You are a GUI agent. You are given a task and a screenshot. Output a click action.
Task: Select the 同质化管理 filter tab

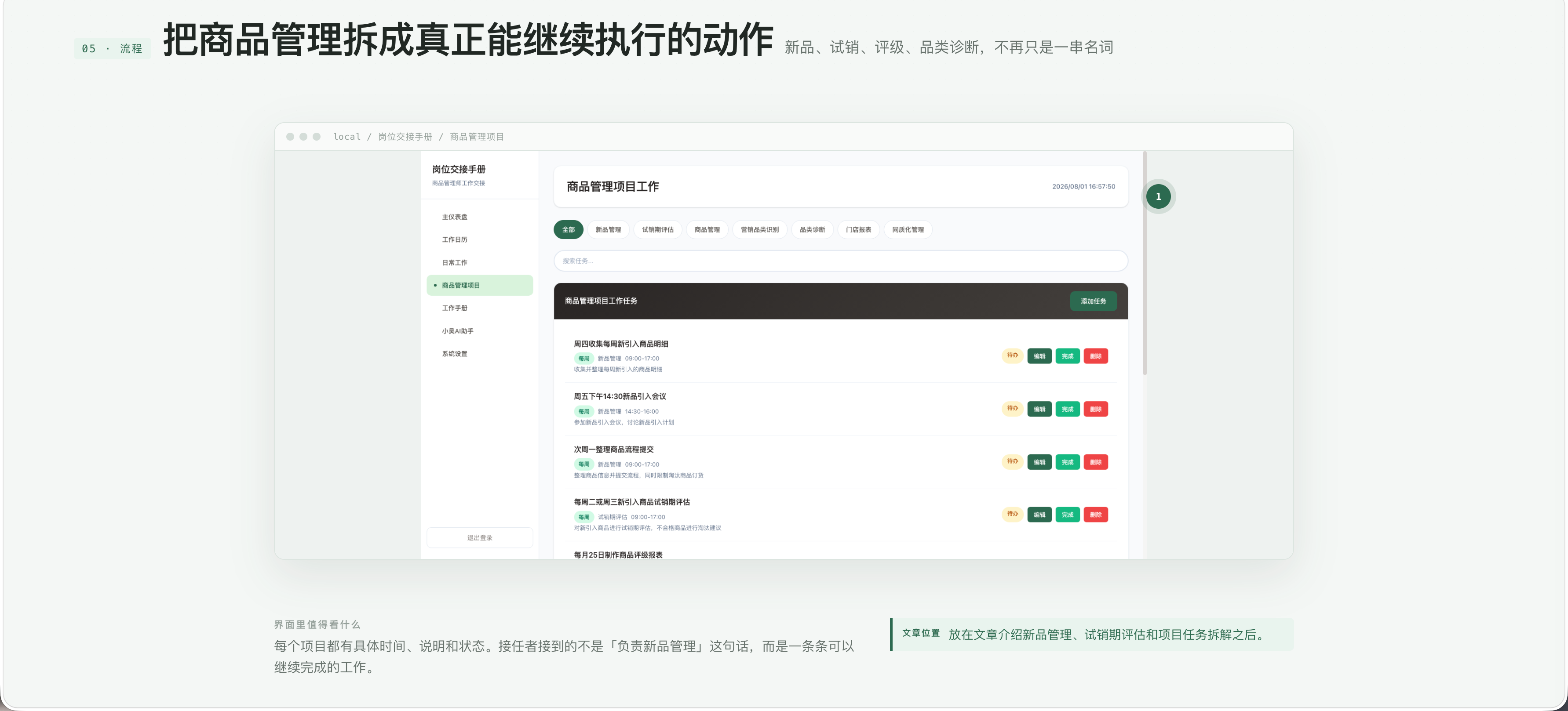click(908, 229)
